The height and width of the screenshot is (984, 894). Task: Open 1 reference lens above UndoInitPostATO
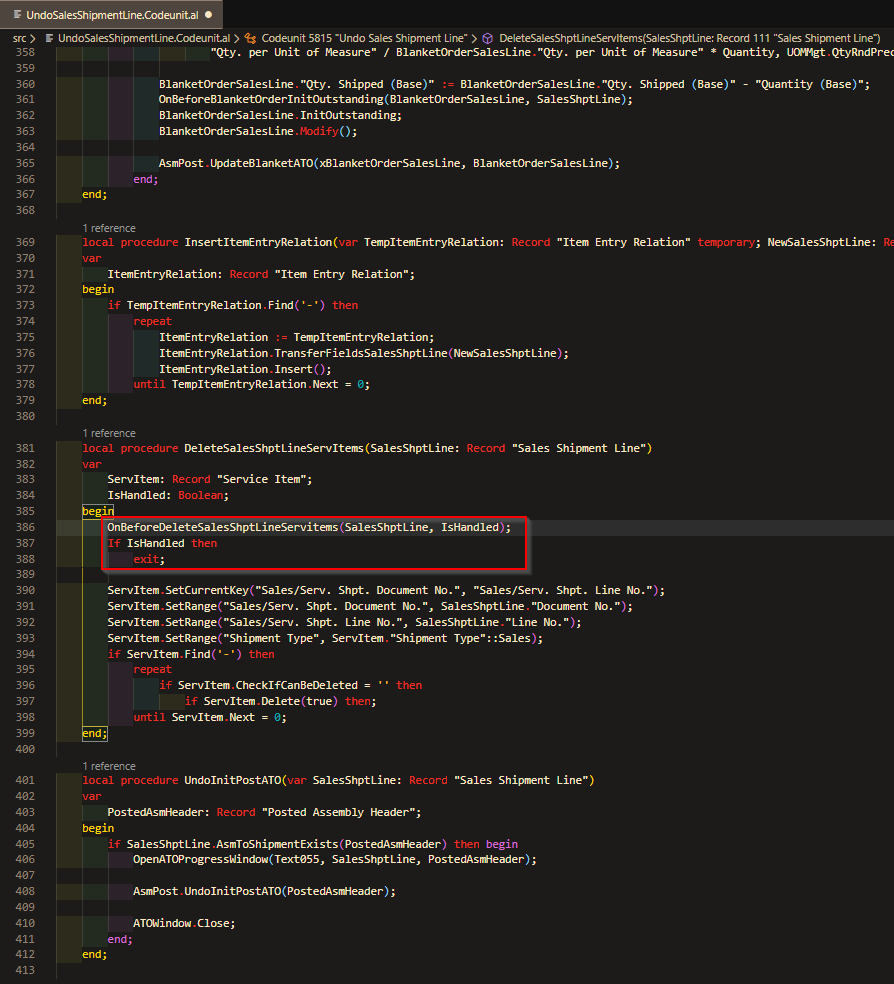tap(109, 766)
